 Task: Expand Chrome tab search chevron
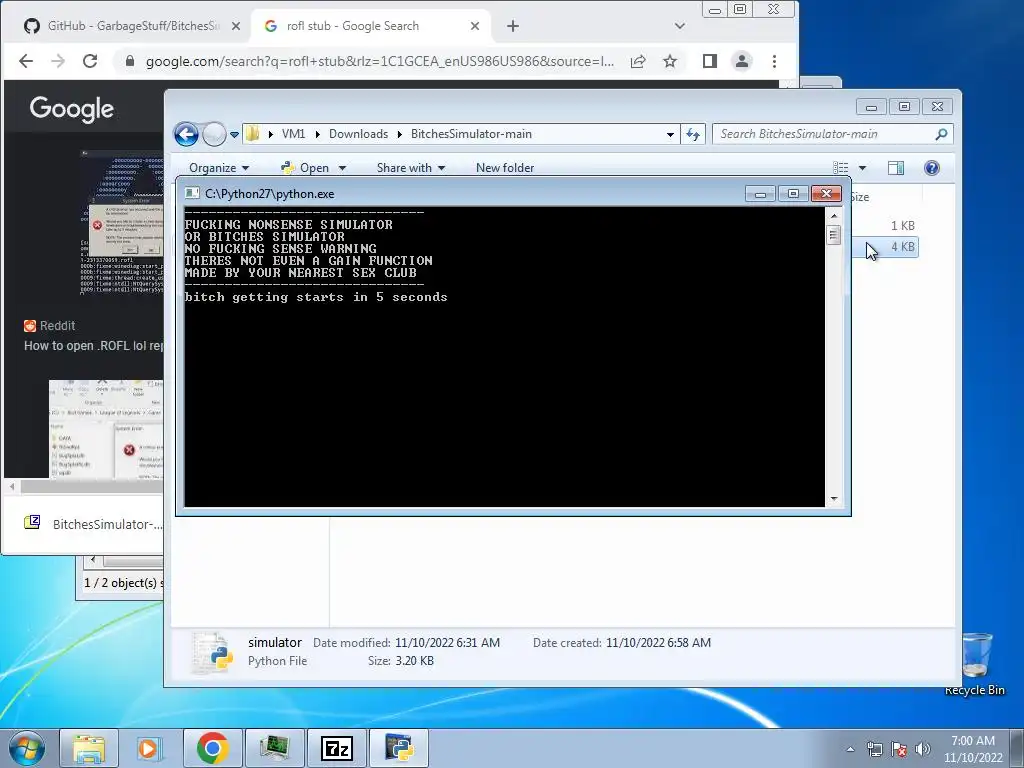[x=680, y=26]
